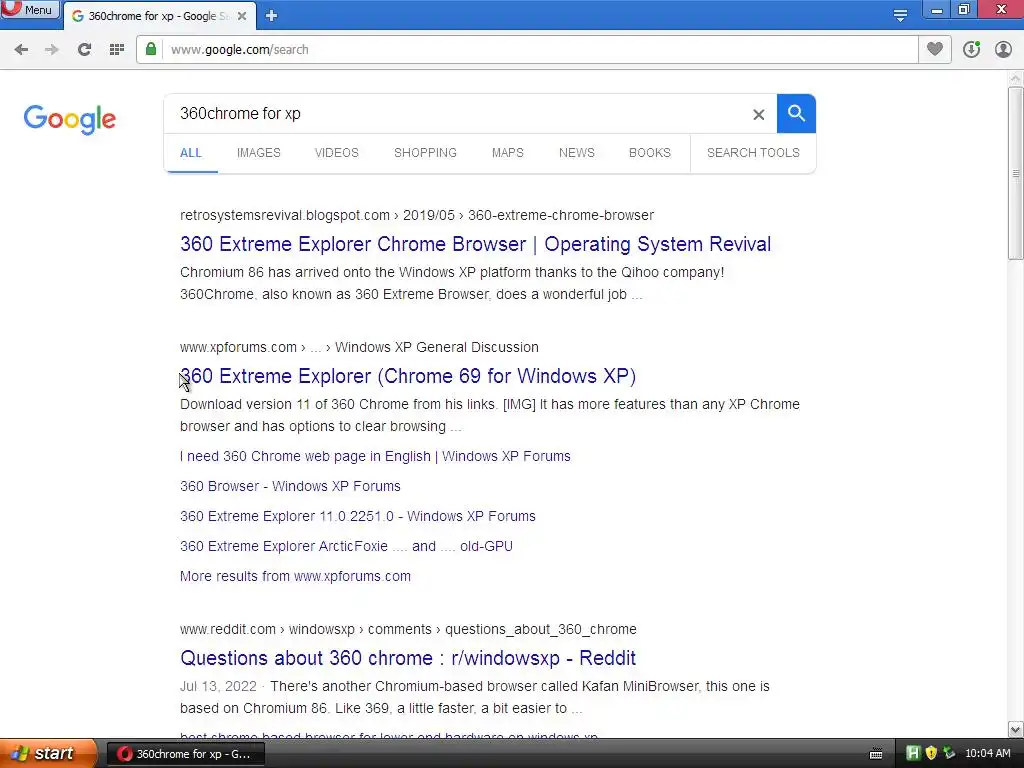Click the scrollbar down arrow
Viewport: 1024px width, 768px height.
point(1016,729)
